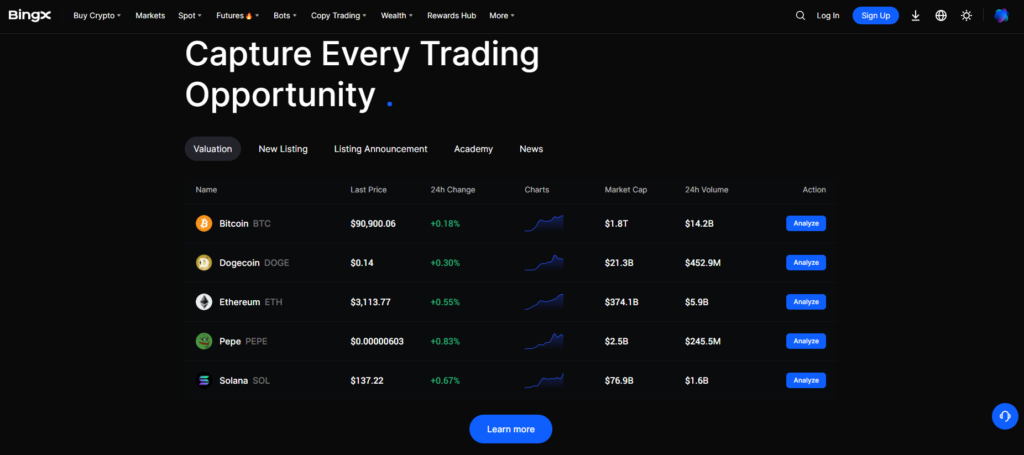The width and height of the screenshot is (1024, 455).
Task: Expand the Buy Crypto dropdown
Action: 97,16
